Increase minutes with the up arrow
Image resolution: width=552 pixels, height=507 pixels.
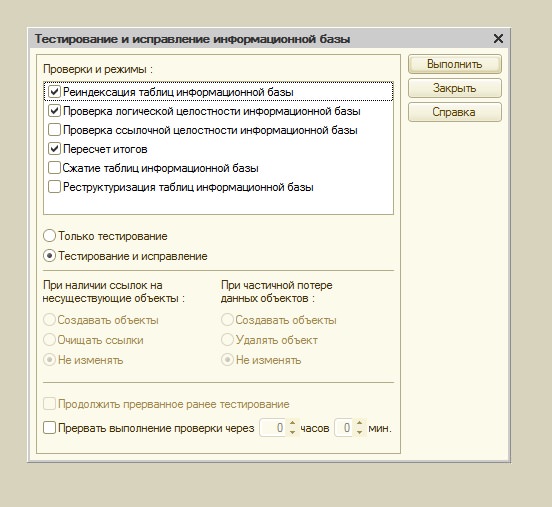click(x=359, y=424)
